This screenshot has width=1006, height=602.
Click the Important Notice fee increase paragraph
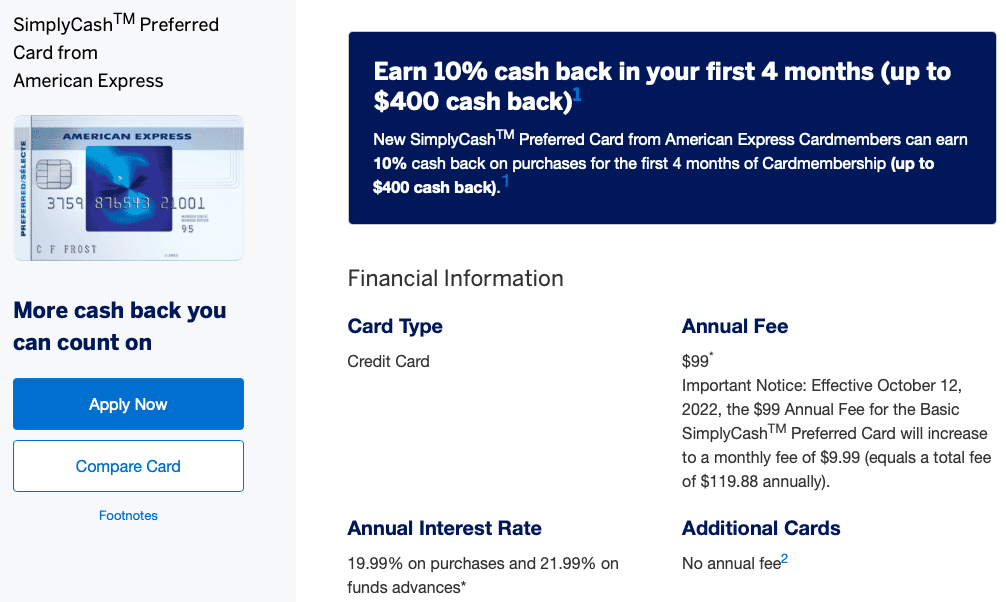834,433
